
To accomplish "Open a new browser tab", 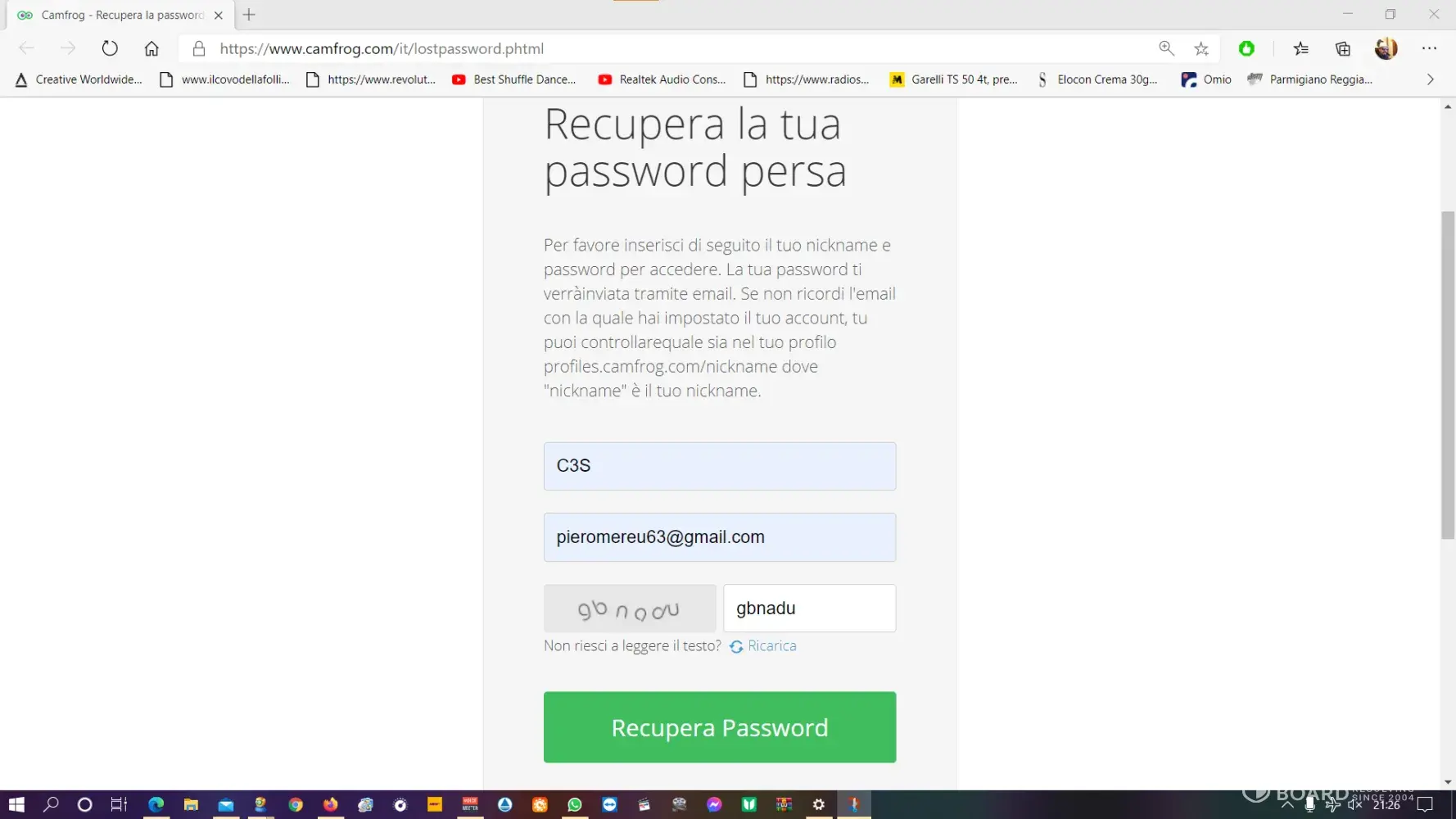I will point(249,15).
